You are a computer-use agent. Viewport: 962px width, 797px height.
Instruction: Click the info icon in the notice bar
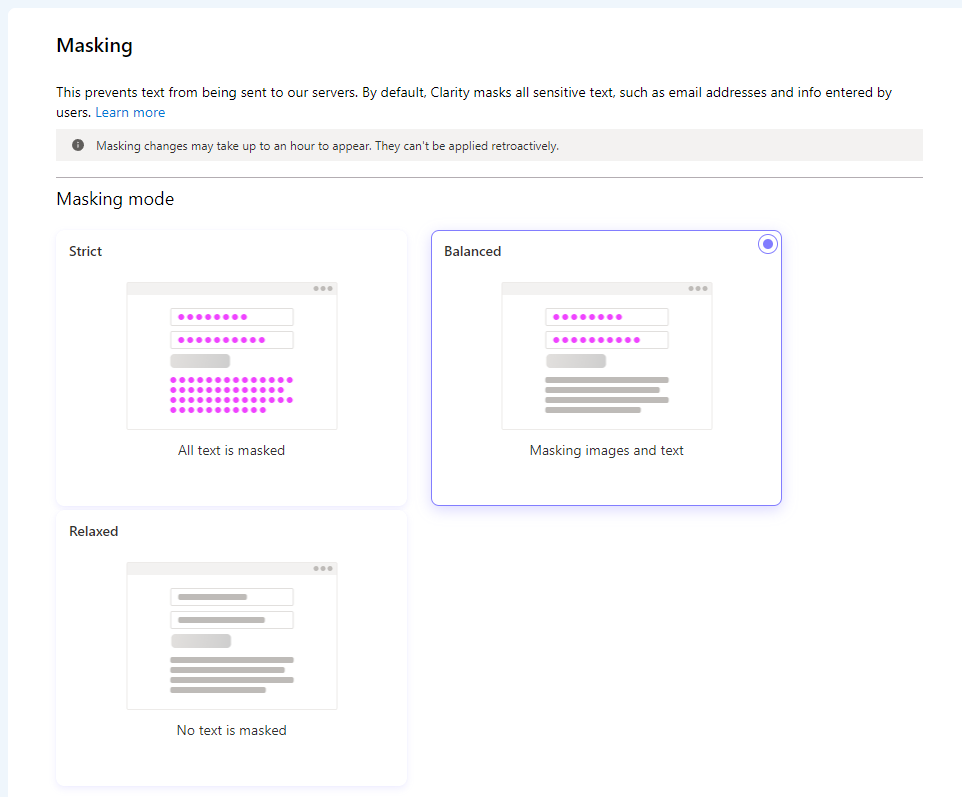pyautogui.click(x=78, y=145)
